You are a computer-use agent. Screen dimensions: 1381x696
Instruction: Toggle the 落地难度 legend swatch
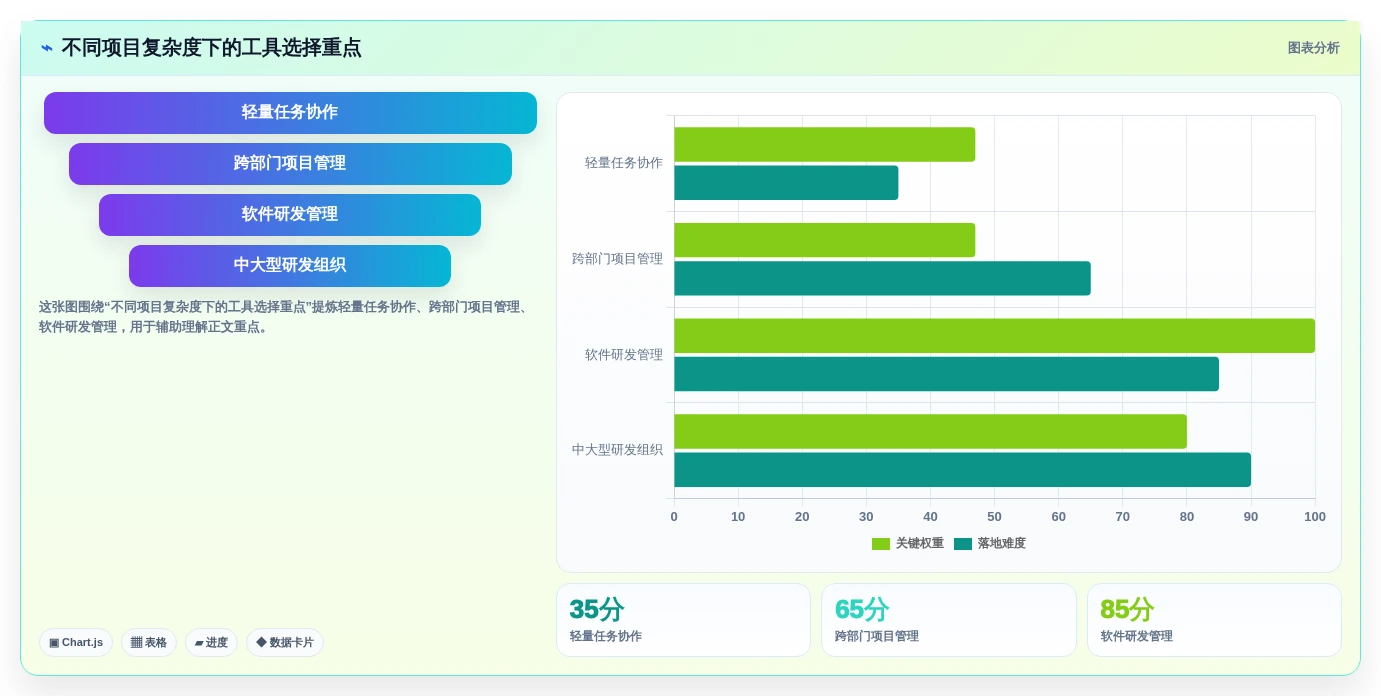point(963,544)
